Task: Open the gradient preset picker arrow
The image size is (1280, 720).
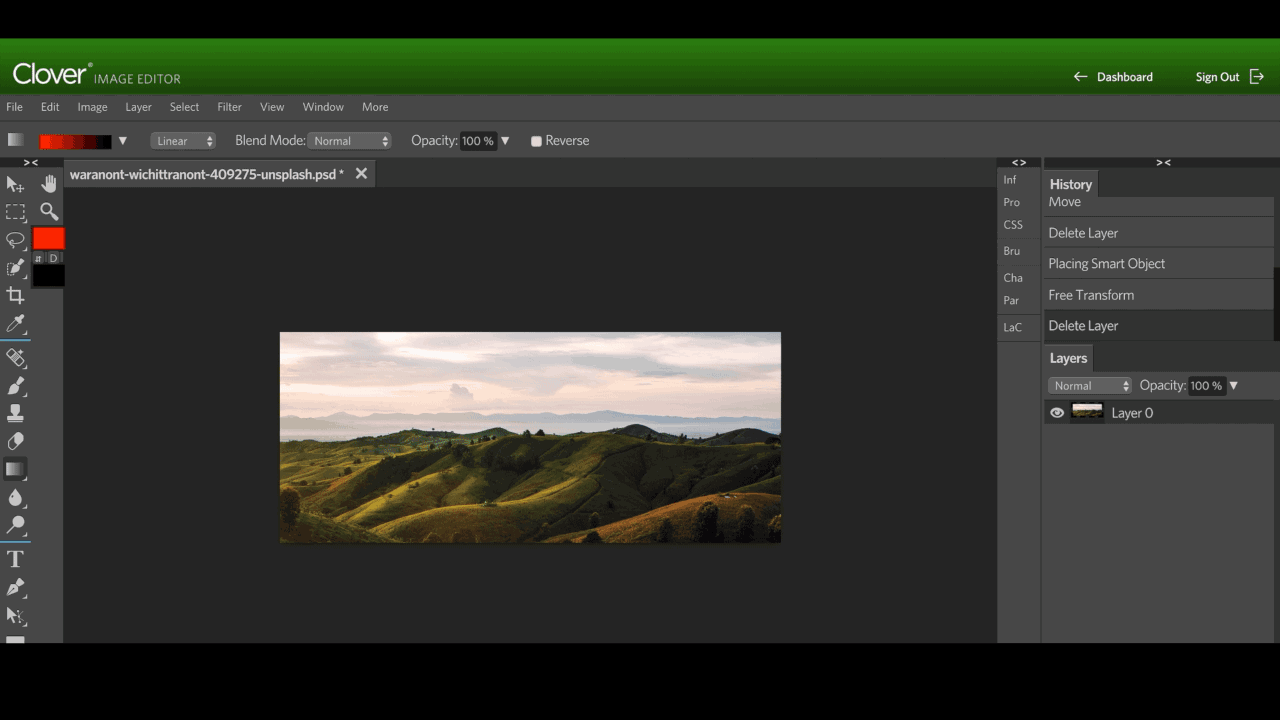Action: pyautogui.click(x=123, y=141)
